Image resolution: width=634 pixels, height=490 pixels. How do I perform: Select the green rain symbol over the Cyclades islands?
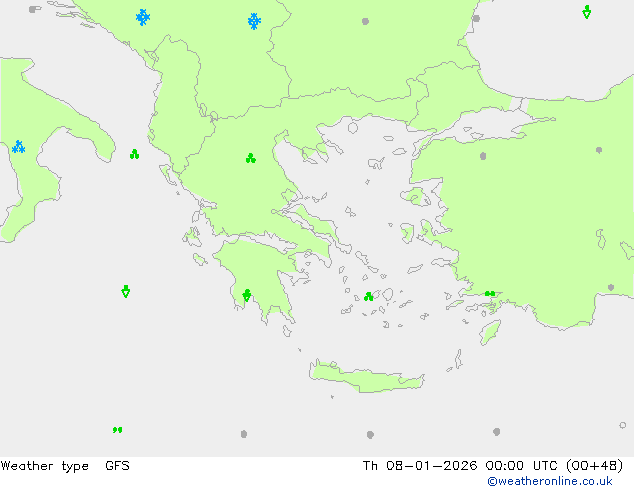point(368,297)
